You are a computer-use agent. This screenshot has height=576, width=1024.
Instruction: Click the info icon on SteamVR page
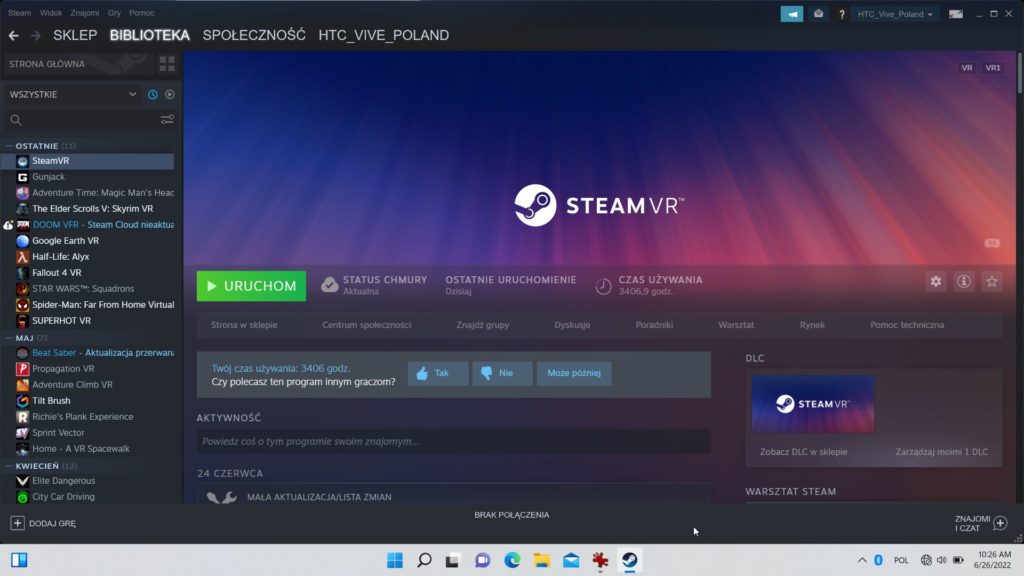pyautogui.click(x=963, y=281)
